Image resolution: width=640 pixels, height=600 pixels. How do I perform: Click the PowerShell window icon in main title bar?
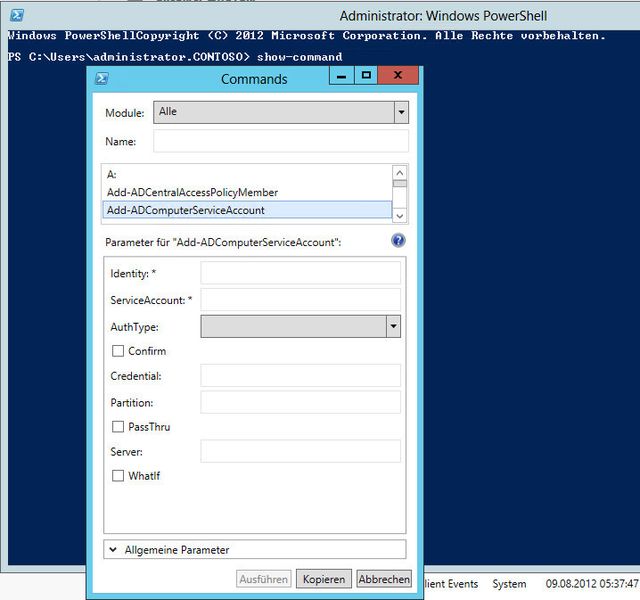(x=17, y=16)
